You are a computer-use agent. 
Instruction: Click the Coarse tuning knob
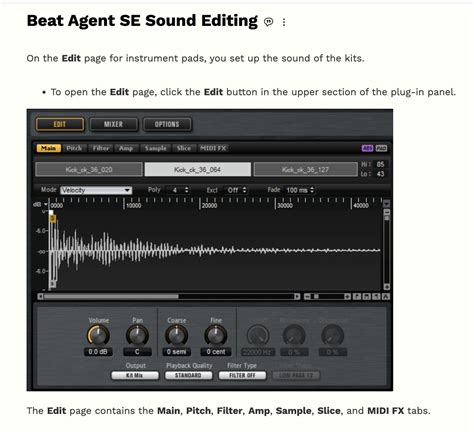pos(177,335)
